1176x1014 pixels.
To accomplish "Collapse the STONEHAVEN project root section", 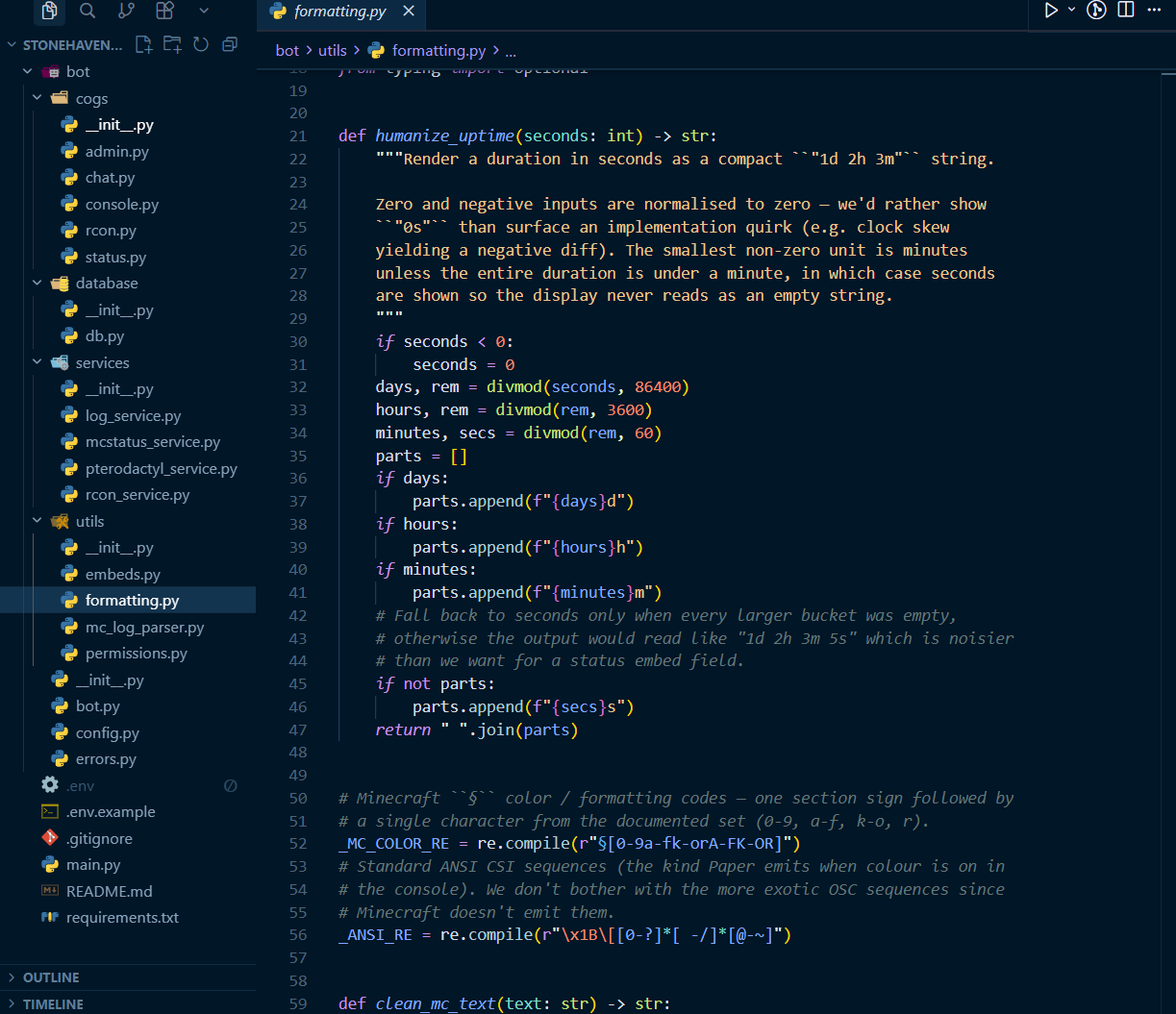I will point(64,45).
